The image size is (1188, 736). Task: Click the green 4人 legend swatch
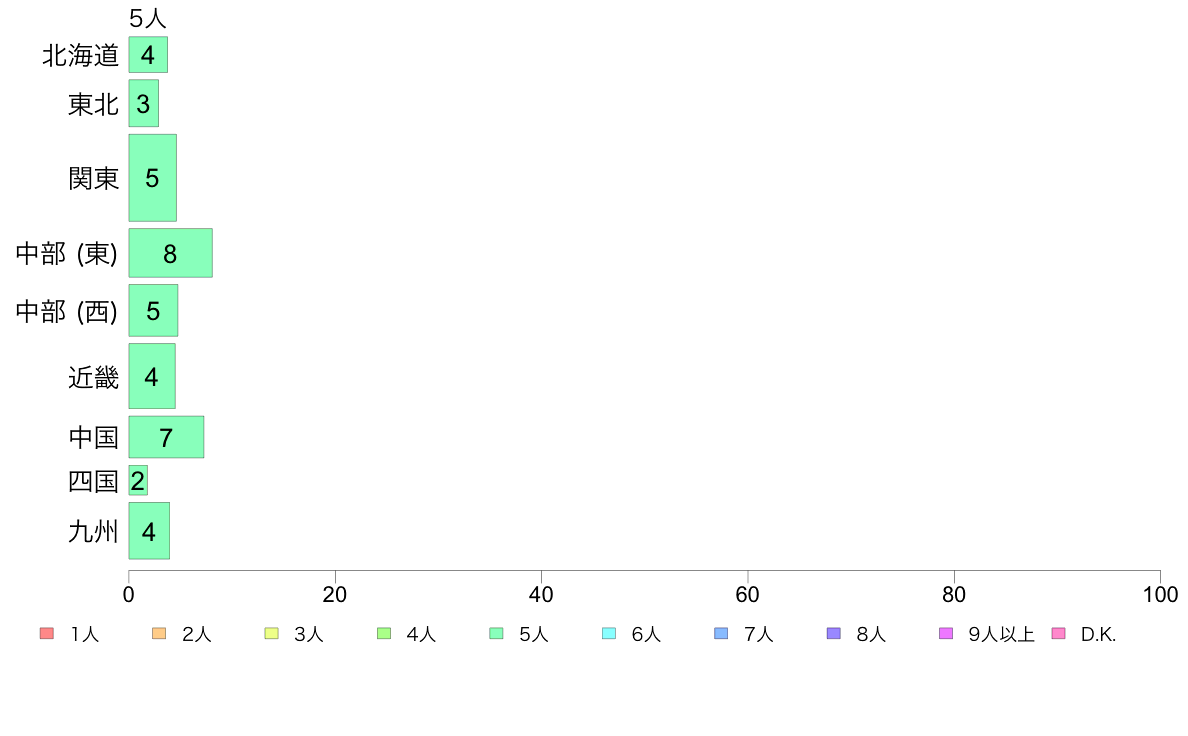(384, 634)
